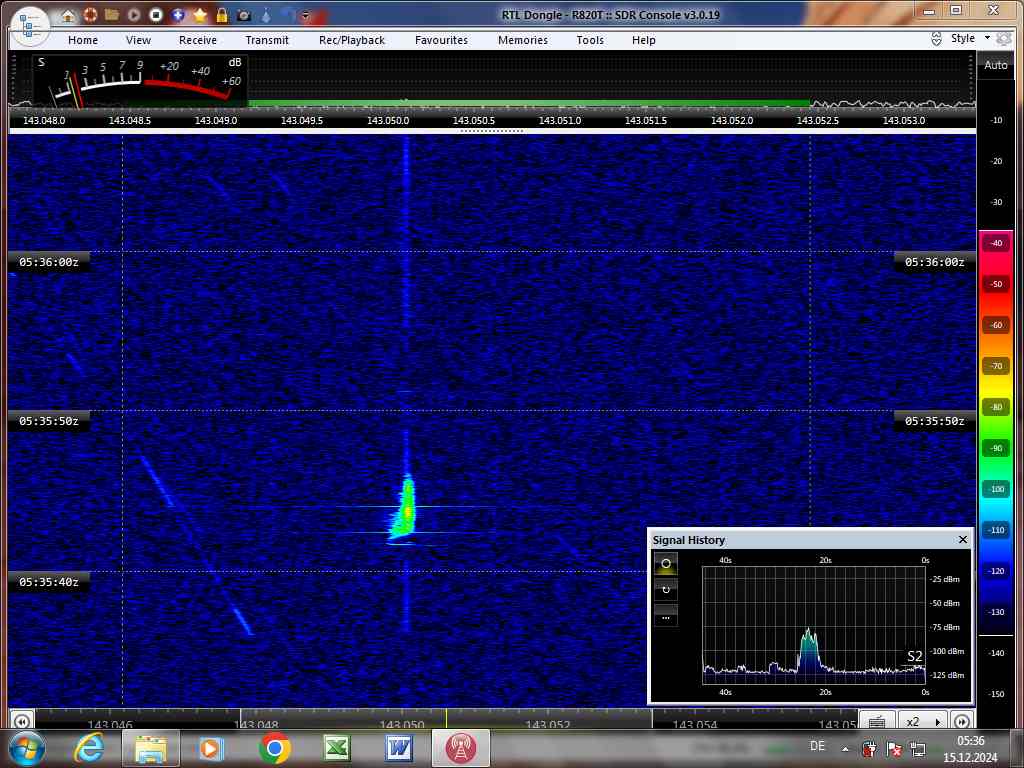Open the Receive ribbon tab
1024x768 pixels.
[198, 40]
